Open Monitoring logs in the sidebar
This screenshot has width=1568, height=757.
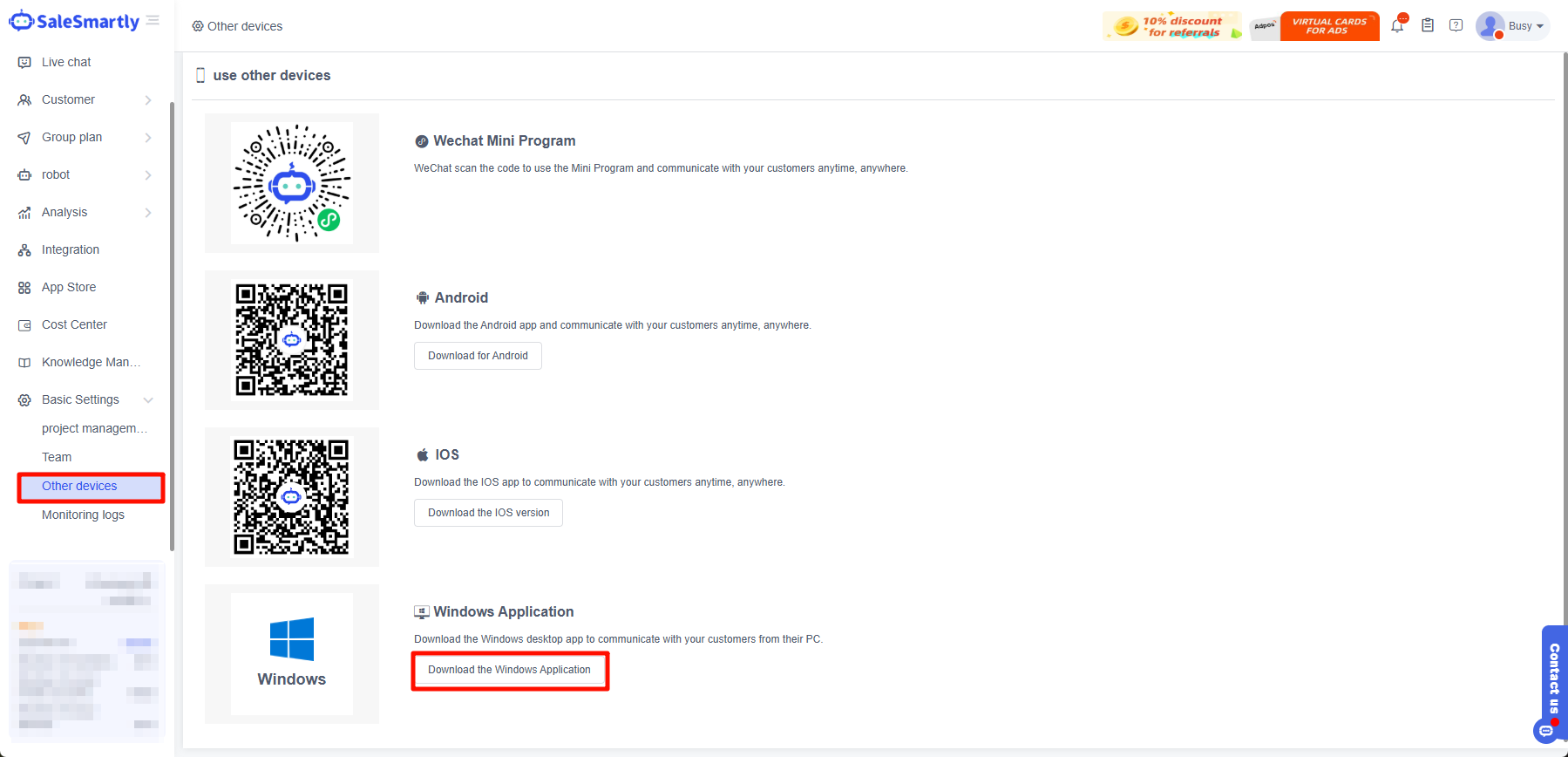coord(83,515)
